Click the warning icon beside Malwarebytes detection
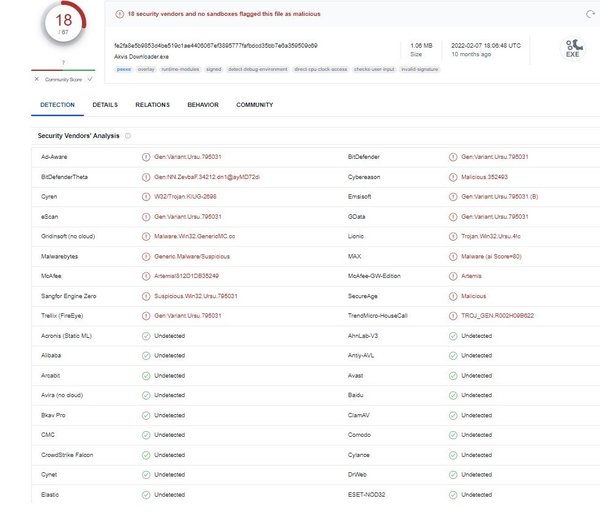 [x=146, y=255]
